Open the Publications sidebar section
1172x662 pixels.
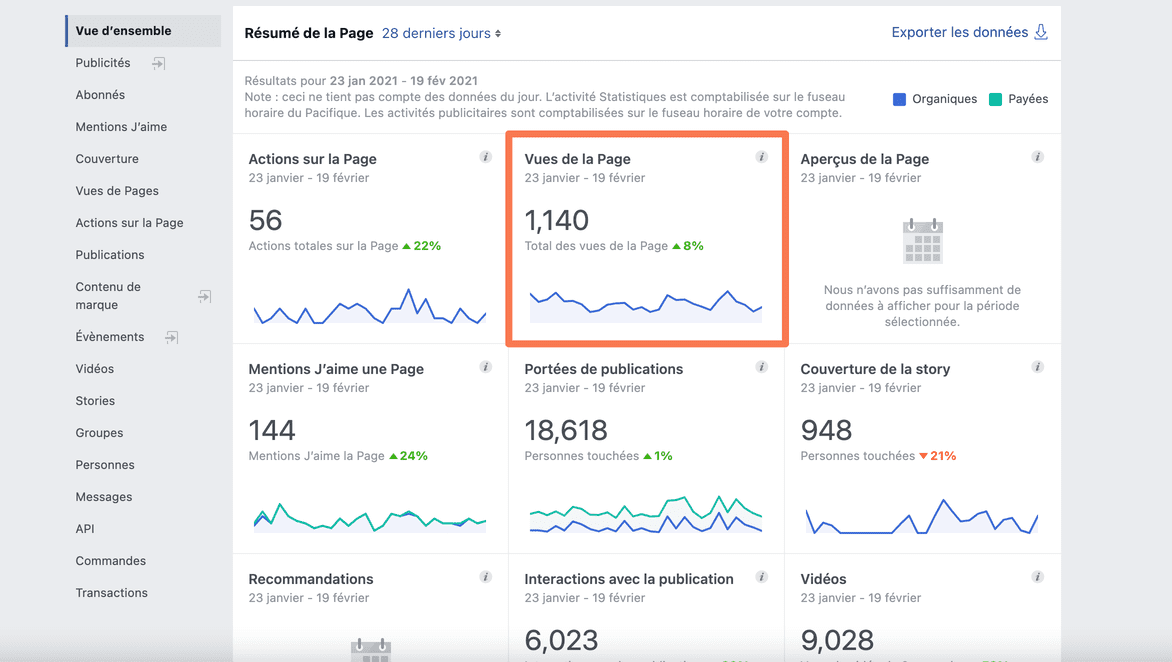click(x=110, y=255)
